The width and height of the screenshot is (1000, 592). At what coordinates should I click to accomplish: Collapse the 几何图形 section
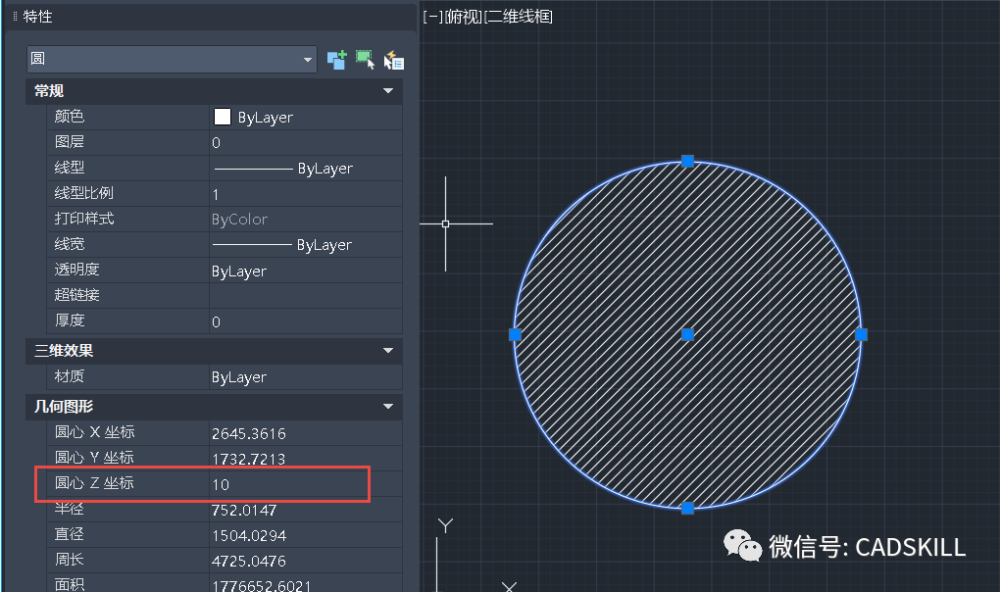click(388, 406)
